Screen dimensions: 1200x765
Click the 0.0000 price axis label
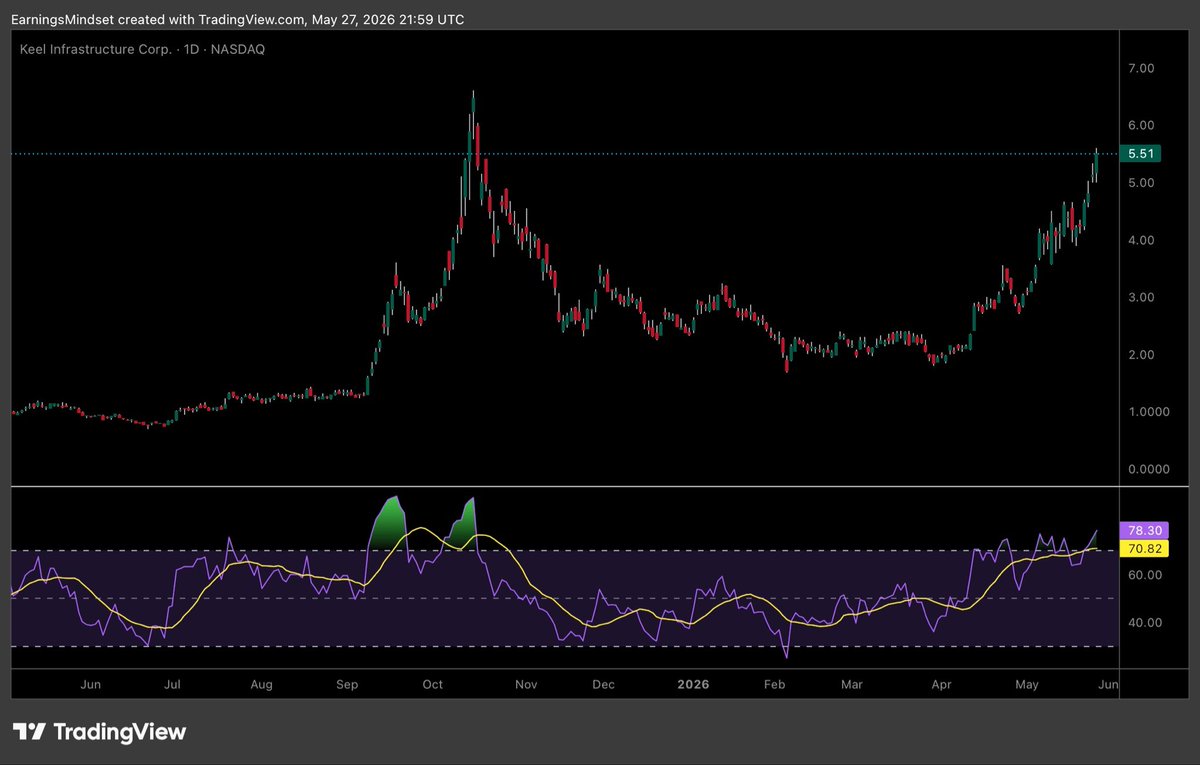1148,469
